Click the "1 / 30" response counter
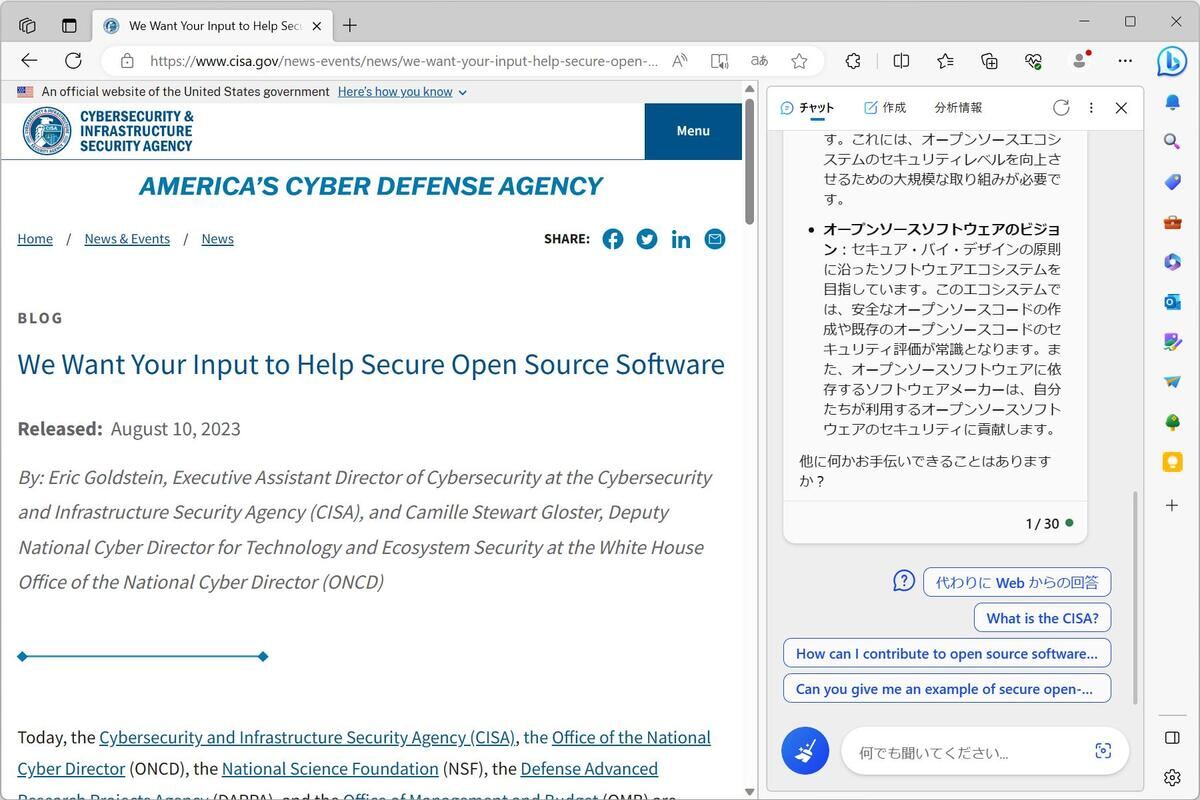Viewport: 1200px width, 800px height. pyautogui.click(x=1042, y=523)
